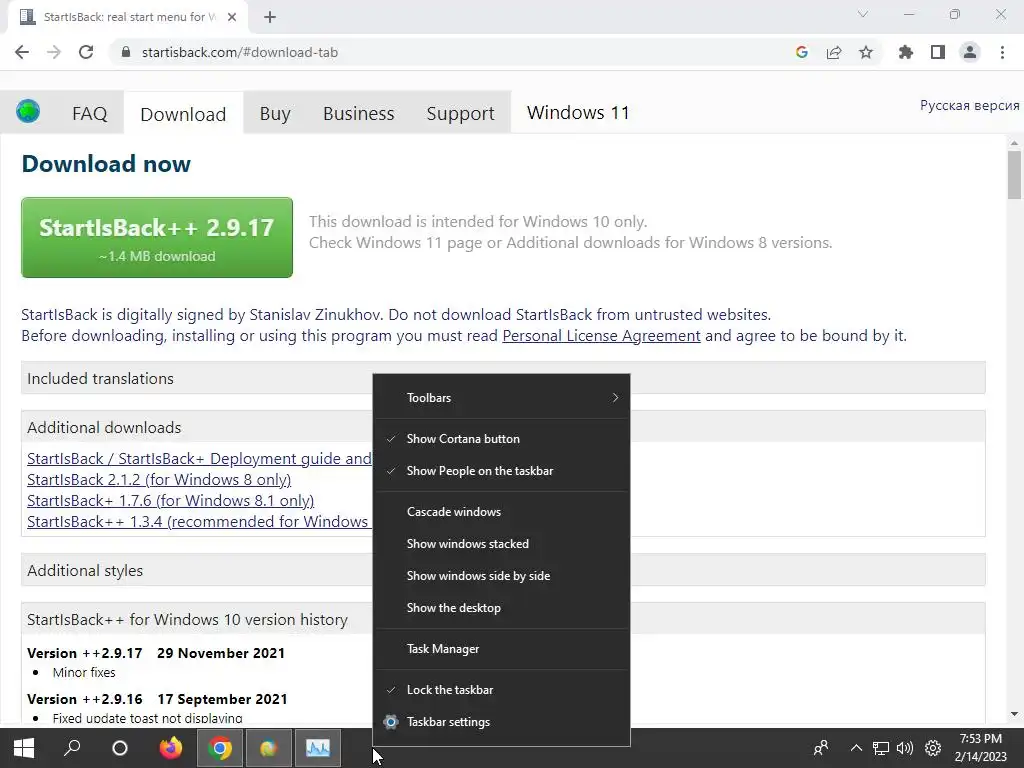Screen dimensions: 1024x768
Task: Toggle Lock the taskbar option
Action: [502, 690]
